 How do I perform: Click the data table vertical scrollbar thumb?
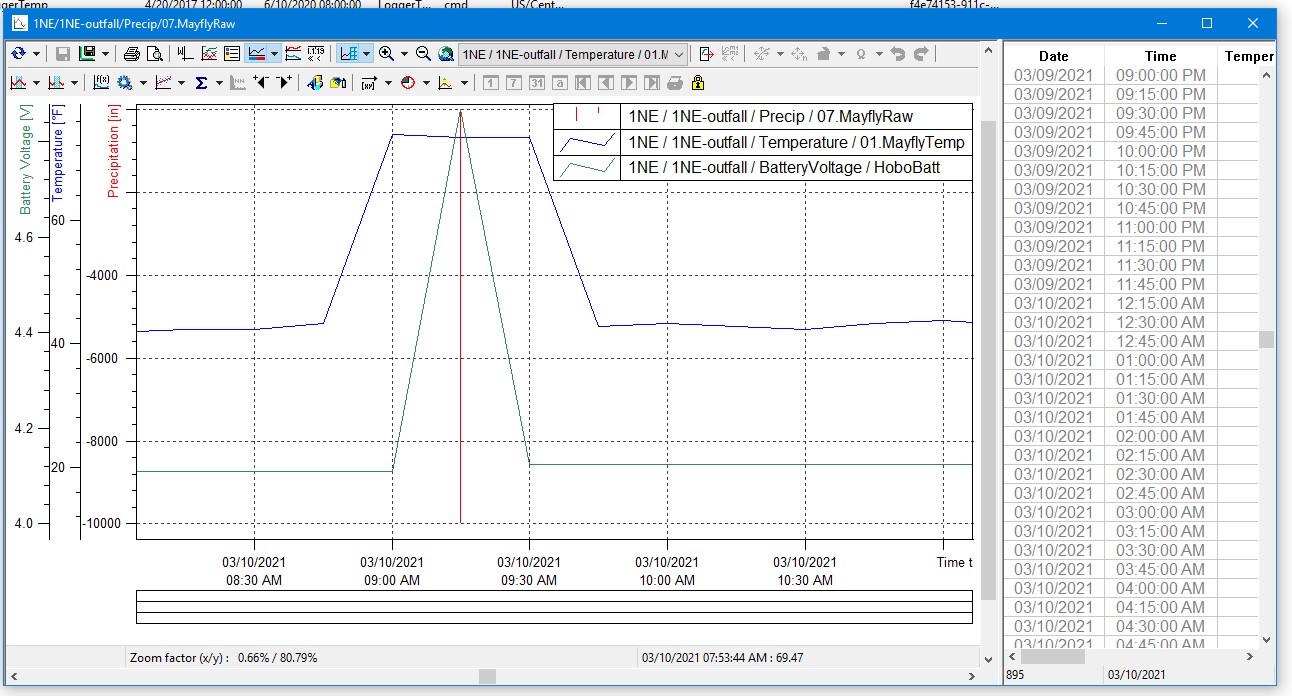click(1266, 340)
